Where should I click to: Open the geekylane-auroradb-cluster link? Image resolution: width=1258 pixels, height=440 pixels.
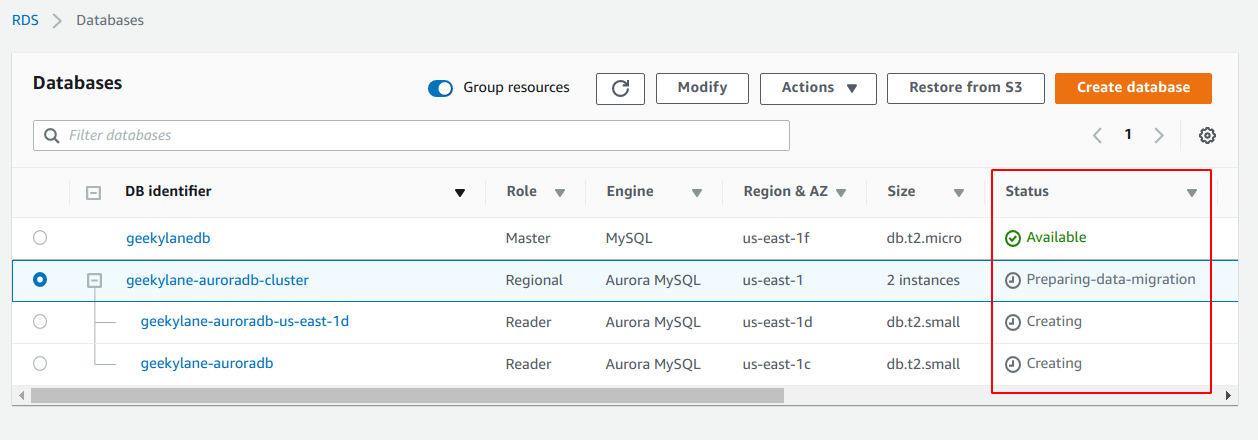[x=217, y=280]
